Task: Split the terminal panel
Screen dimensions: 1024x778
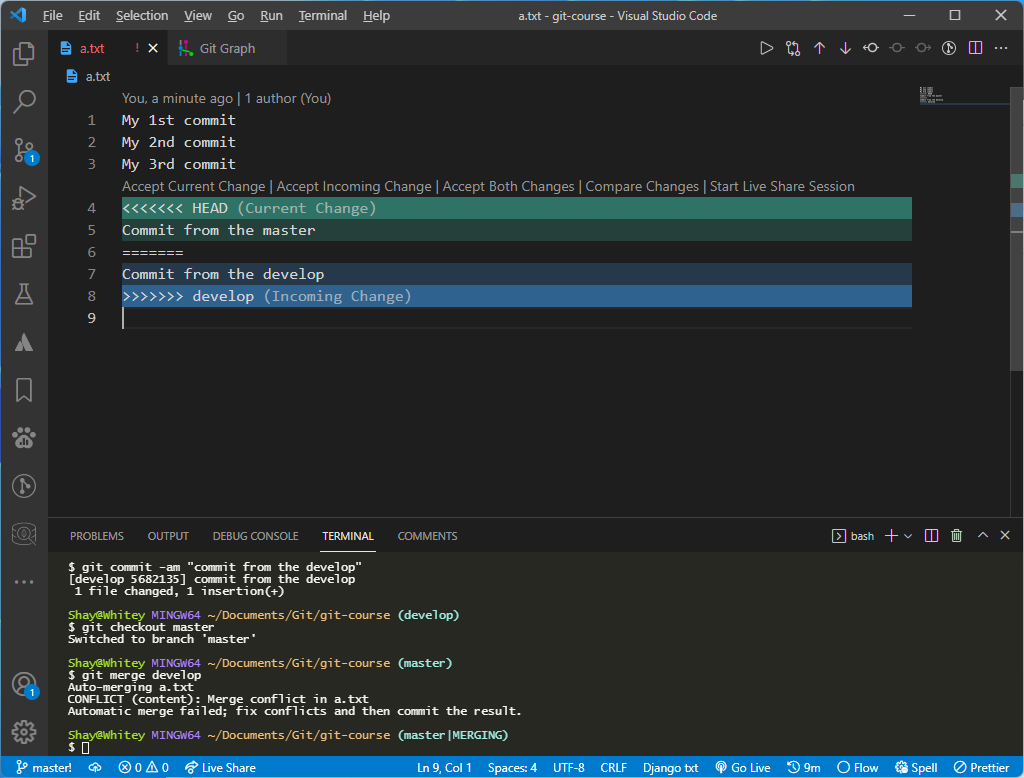Action: tap(931, 536)
